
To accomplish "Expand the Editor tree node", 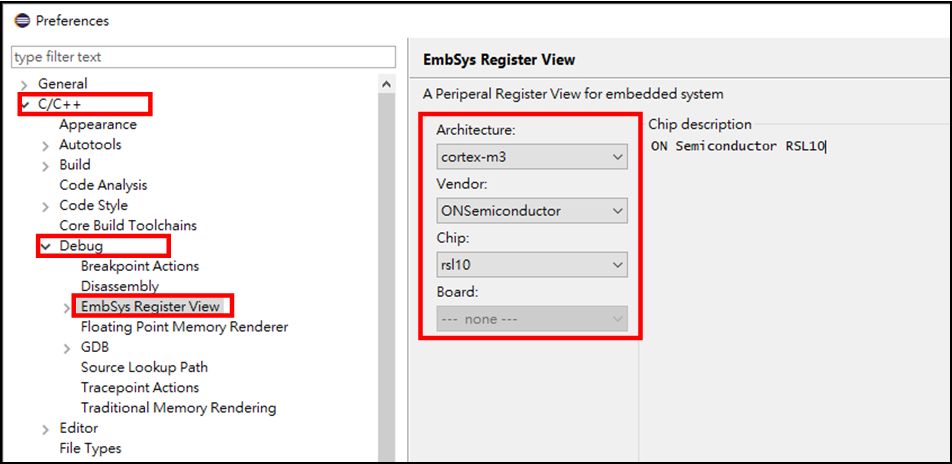I will pyautogui.click(x=46, y=429).
